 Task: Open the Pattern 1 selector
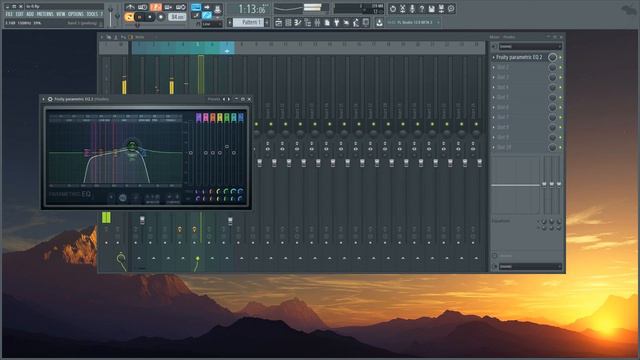248,22
